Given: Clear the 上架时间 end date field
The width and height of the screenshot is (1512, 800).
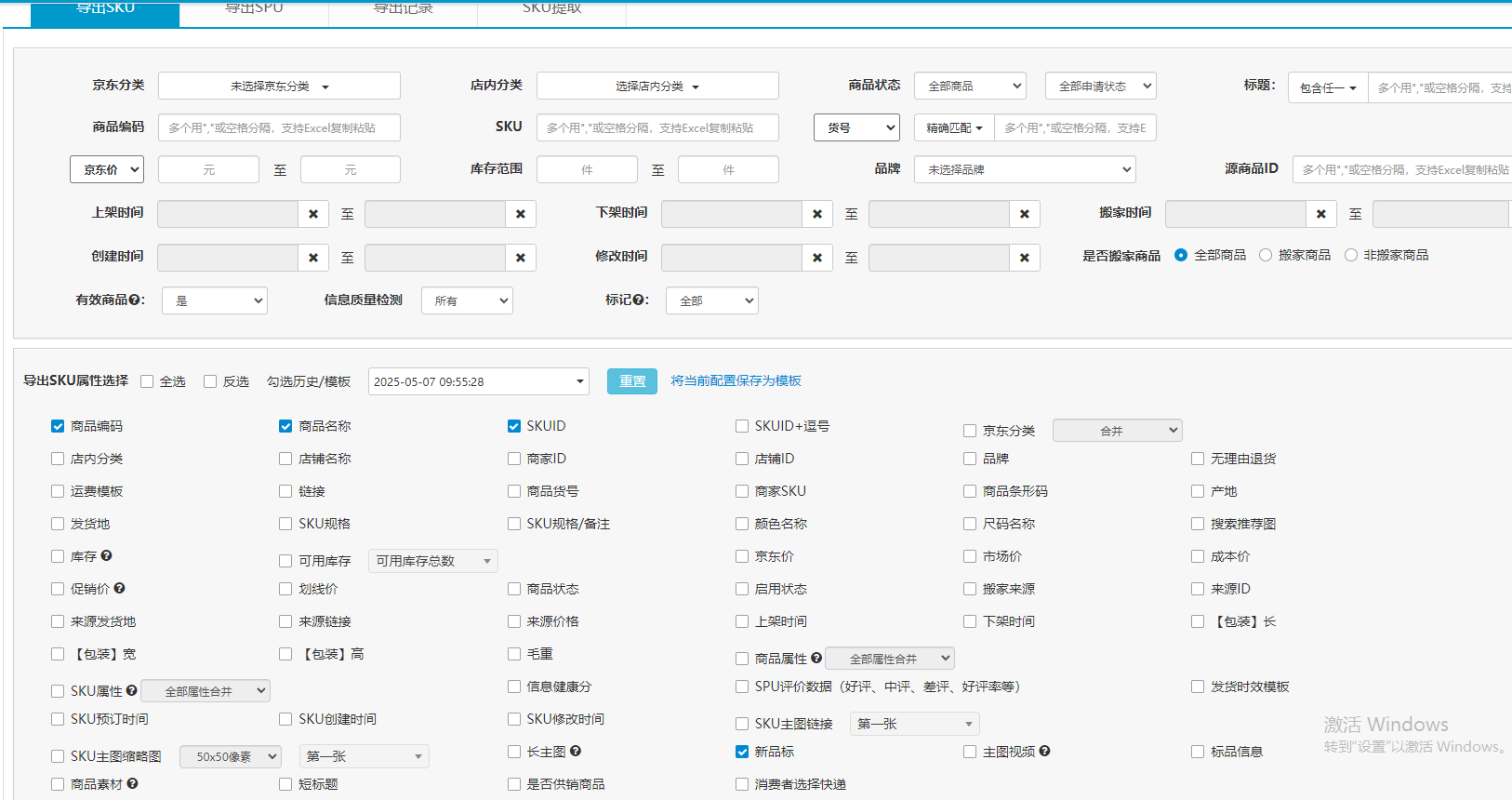Looking at the screenshot, I should [x=521, y=214].
